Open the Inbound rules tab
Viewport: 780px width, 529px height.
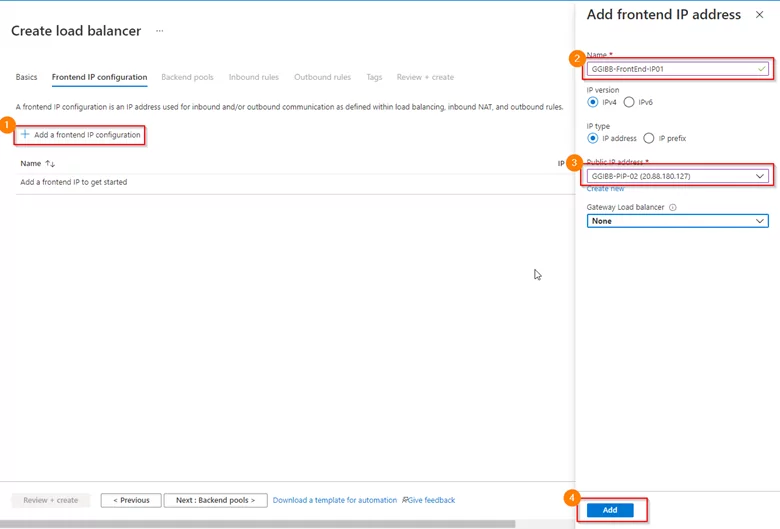pos(254,77)
